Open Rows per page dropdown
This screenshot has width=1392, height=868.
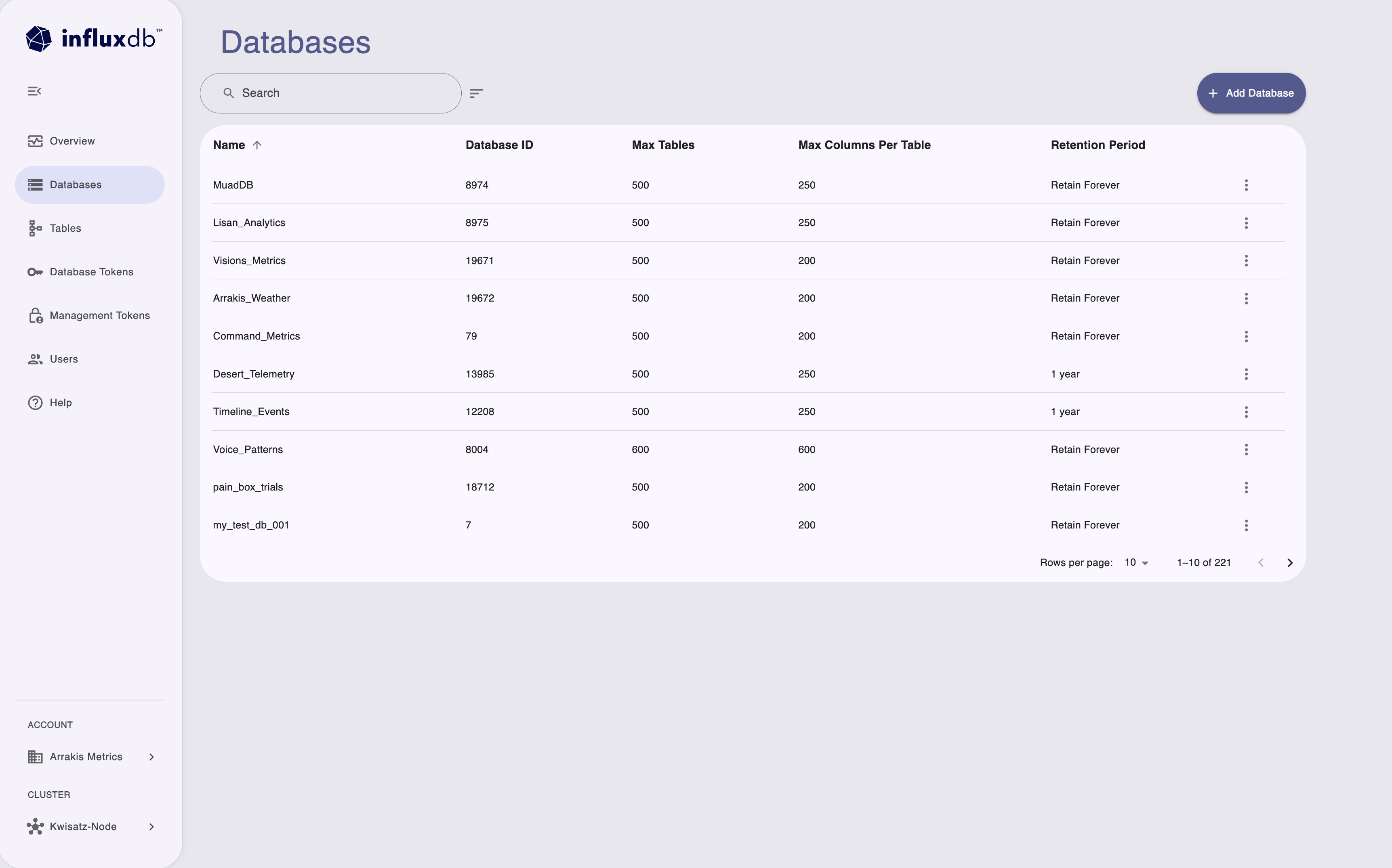(1136, 563)
